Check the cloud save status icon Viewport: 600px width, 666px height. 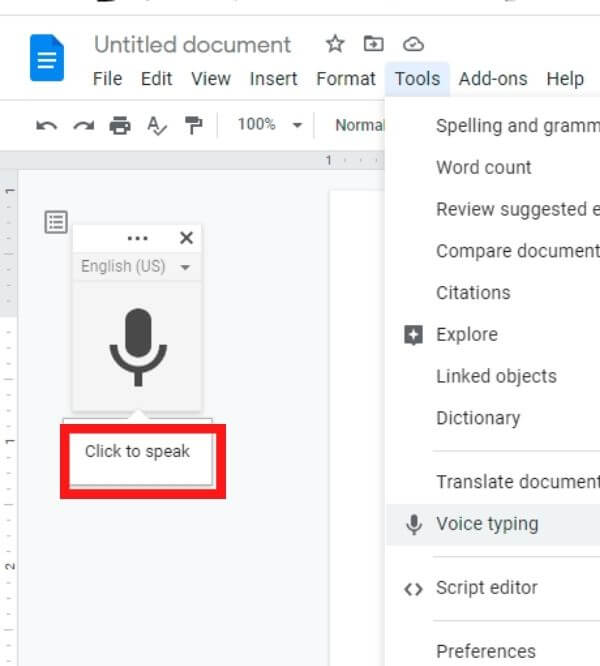click(412, 44)
